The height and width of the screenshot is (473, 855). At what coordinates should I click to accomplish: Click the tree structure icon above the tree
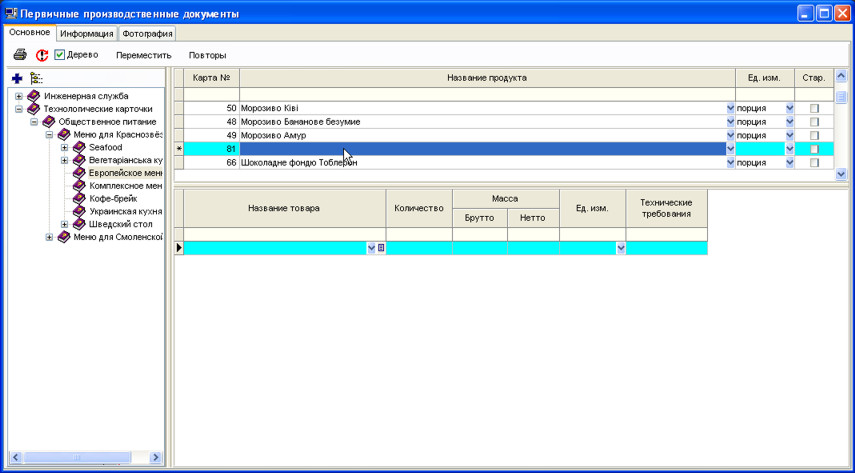coord(36,78)
